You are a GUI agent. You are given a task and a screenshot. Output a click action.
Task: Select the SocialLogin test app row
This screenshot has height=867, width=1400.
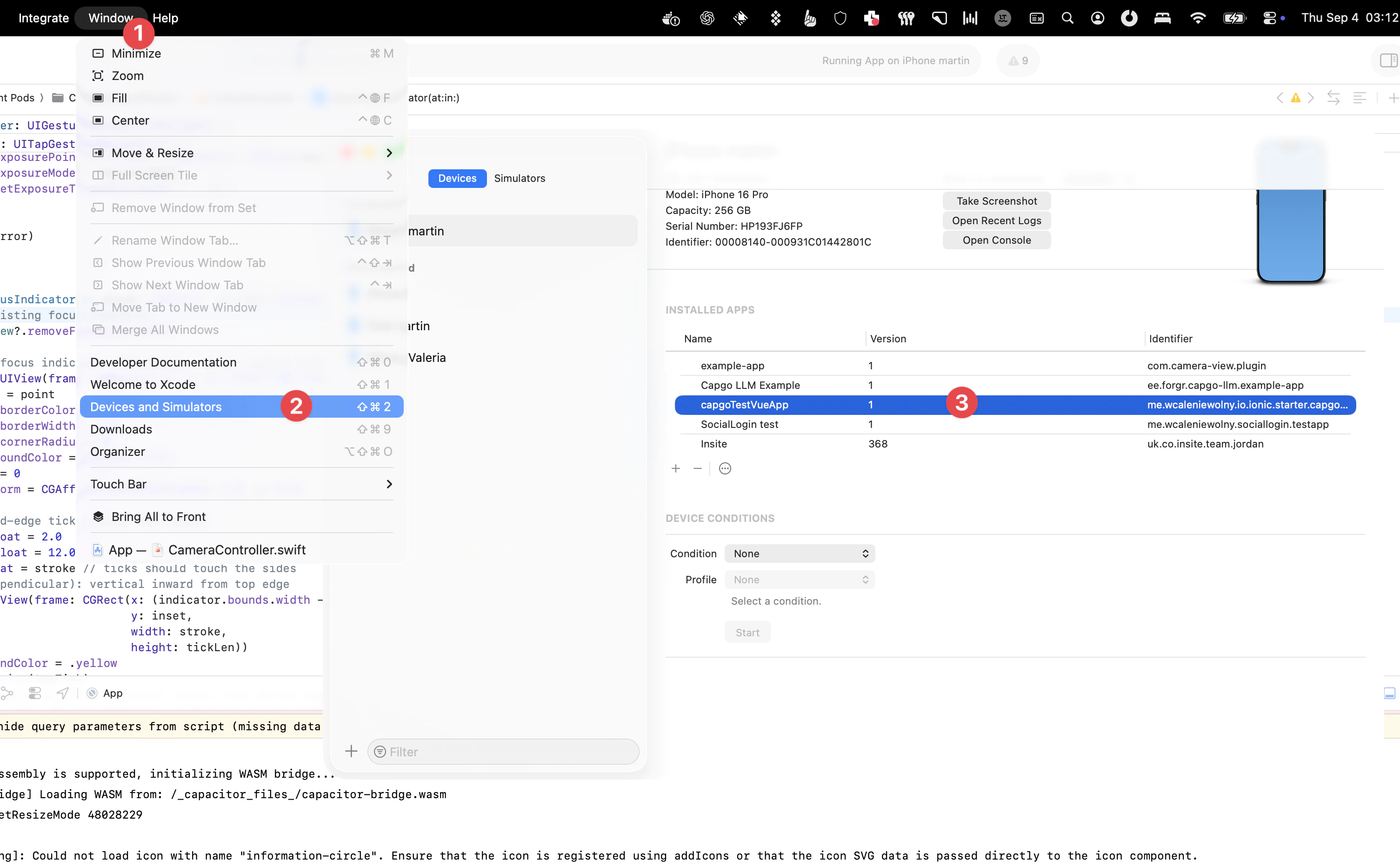pos(740,424)
